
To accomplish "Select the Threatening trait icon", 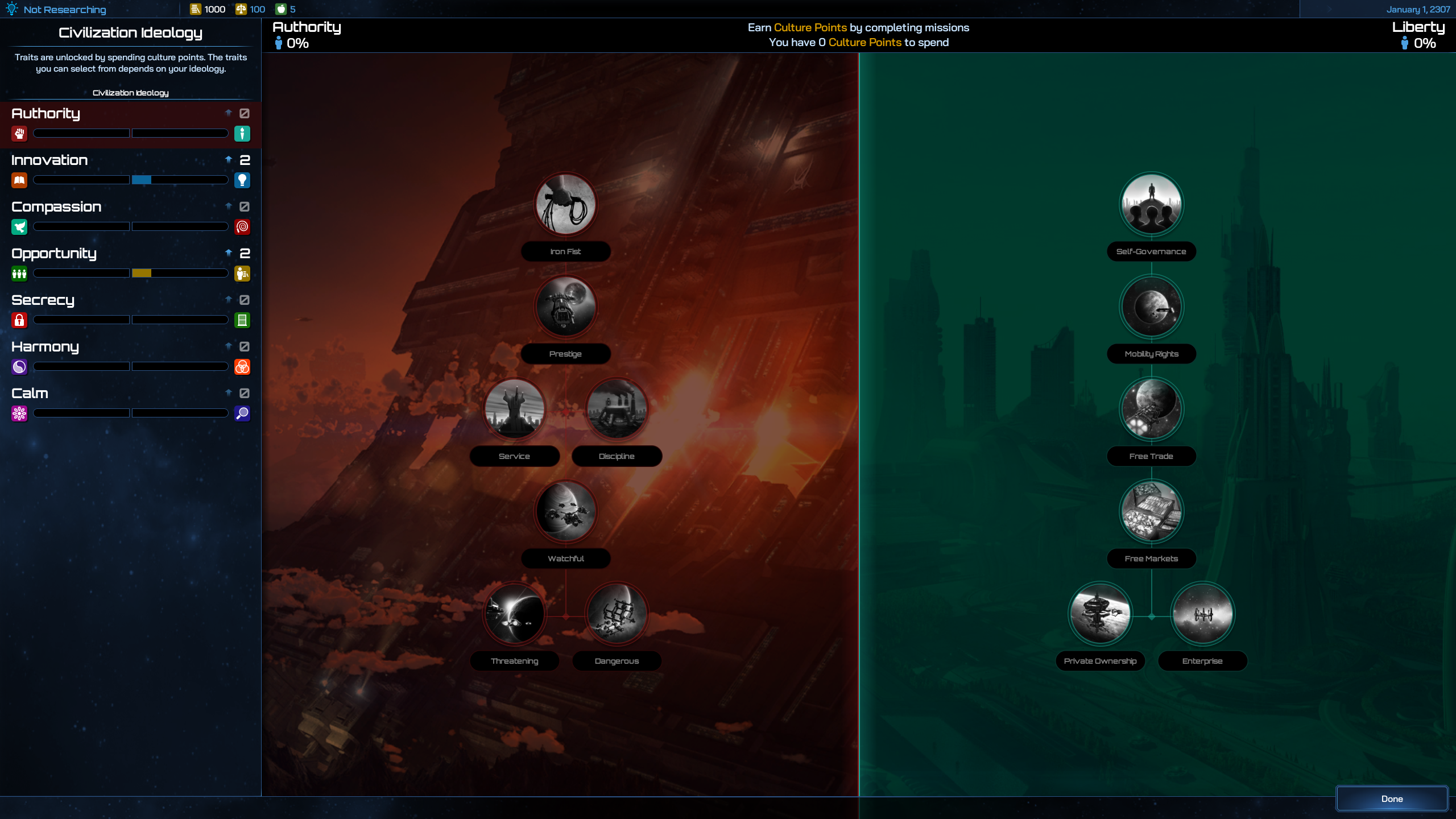I will [514, 614].
